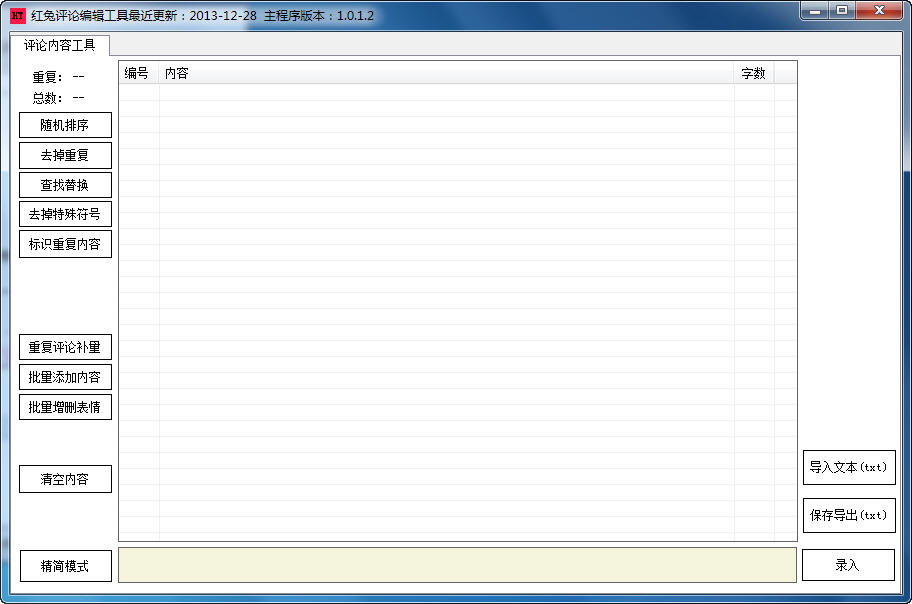Open the 查找替换 find-replace tool
The height and width of the screenshot is (604, 912).
click(65, 185)
